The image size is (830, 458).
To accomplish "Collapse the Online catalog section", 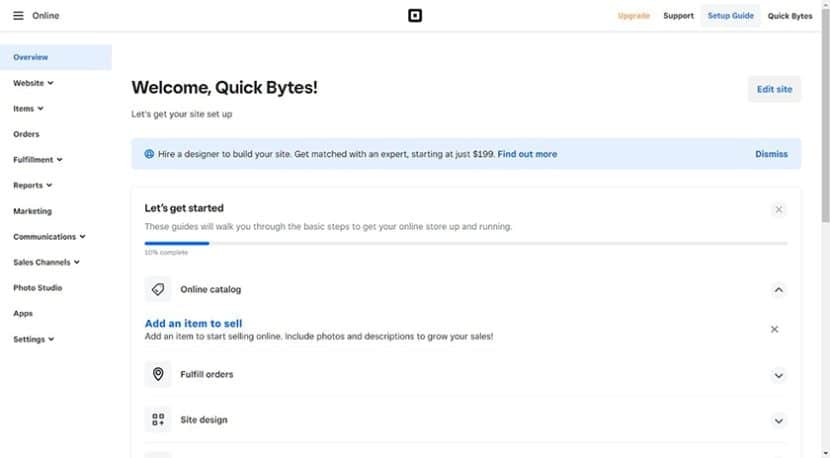I will pyautogui.click(x=779, y=290).
